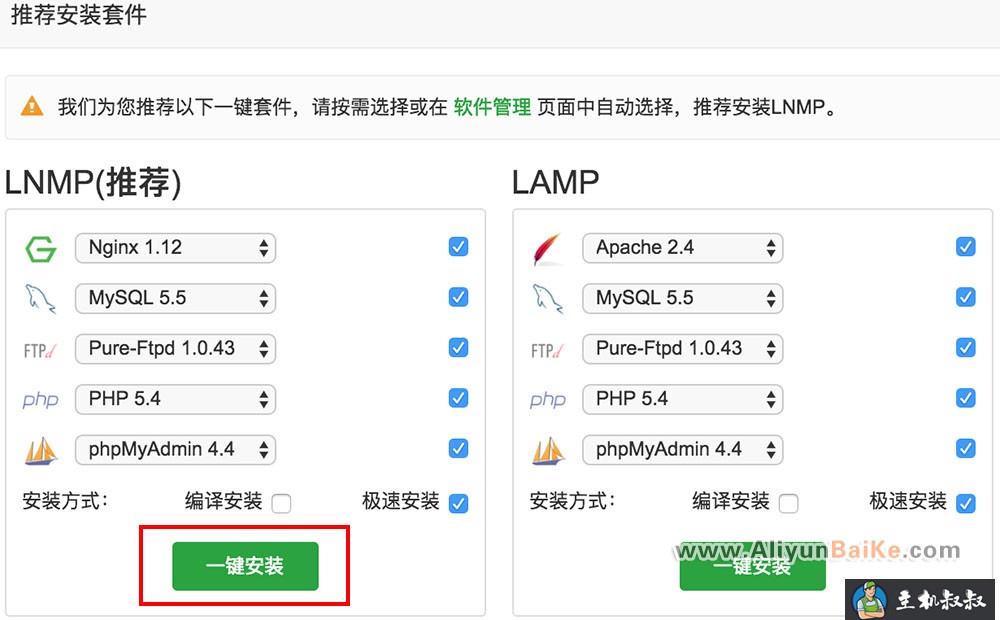Click 安装方式 label in LAMP panel
The height and width of the screenshot is (620, 1000).
[x=572, y=501]
